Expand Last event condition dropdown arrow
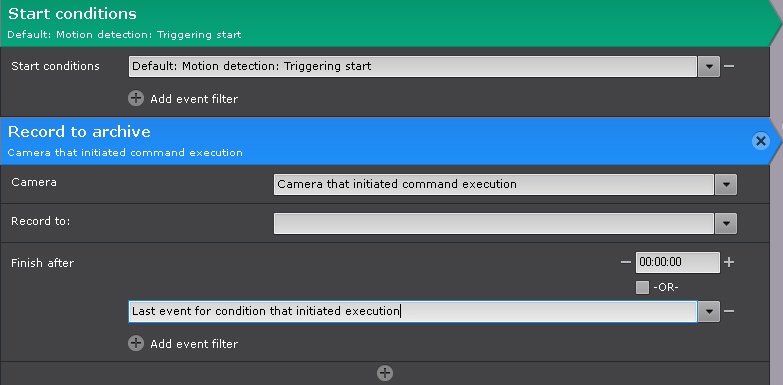783x385 pixels. click(709, 312)
